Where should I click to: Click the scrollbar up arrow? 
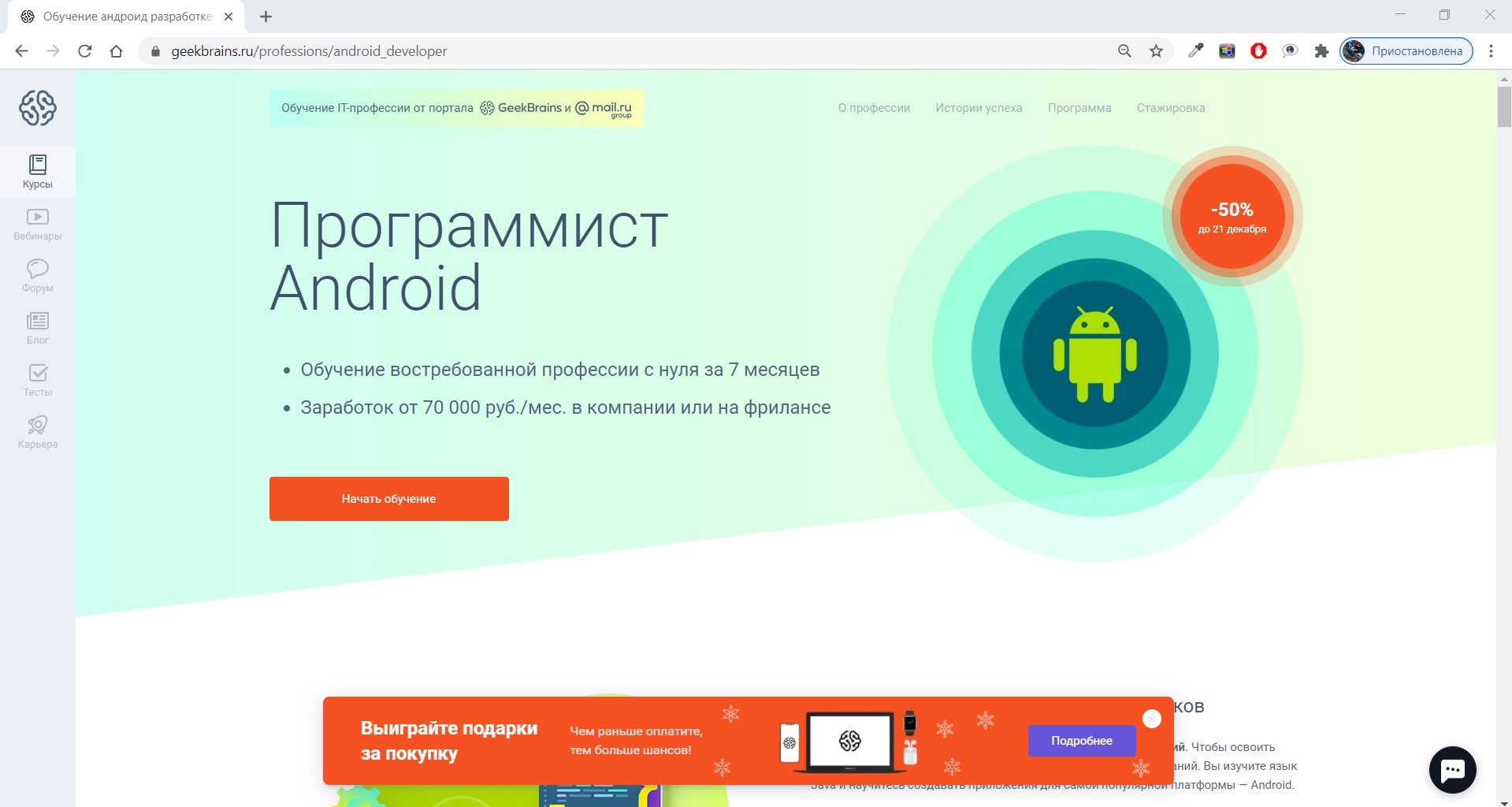(x=1504, y=78)
